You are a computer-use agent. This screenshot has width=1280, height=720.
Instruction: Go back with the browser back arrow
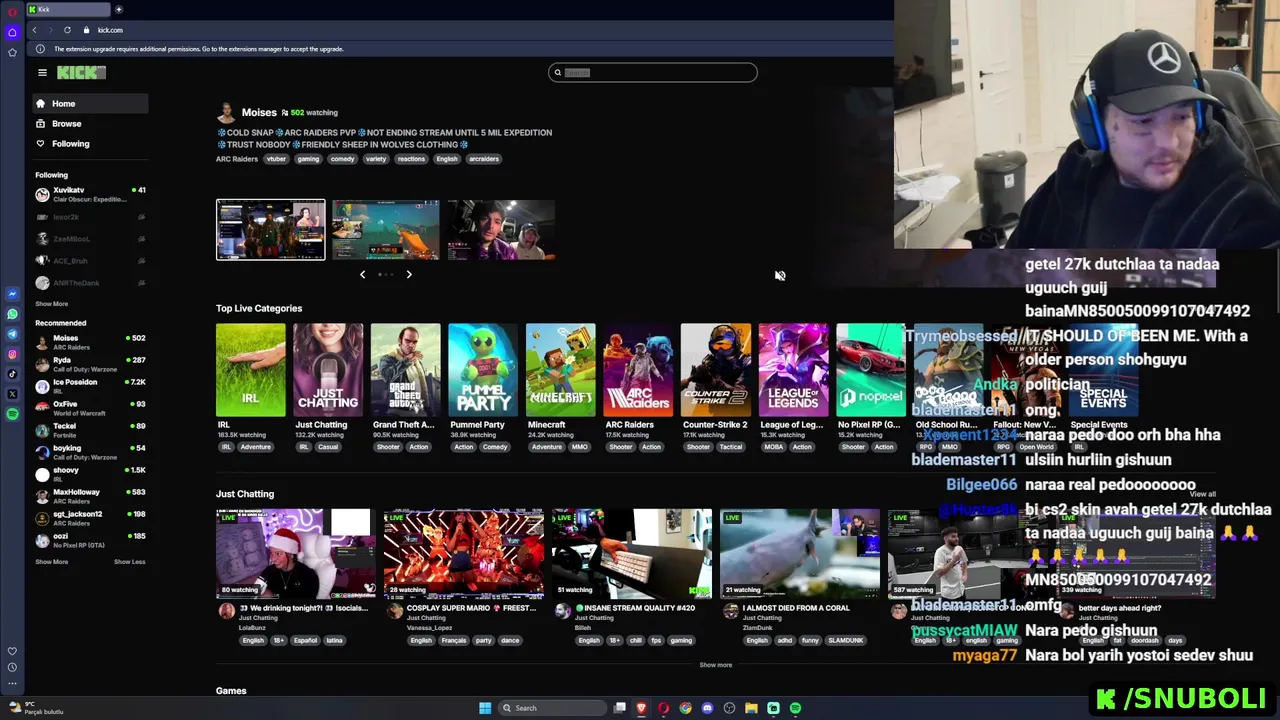pos(34,30)
